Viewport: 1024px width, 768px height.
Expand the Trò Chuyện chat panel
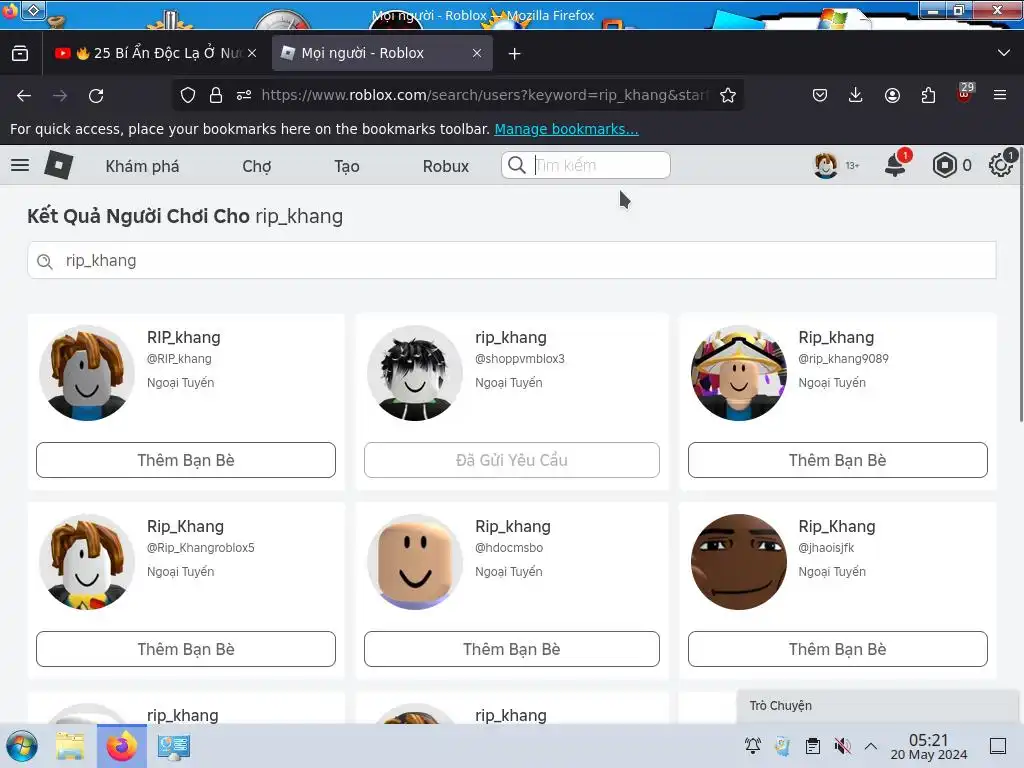click(x=878, y=706)
